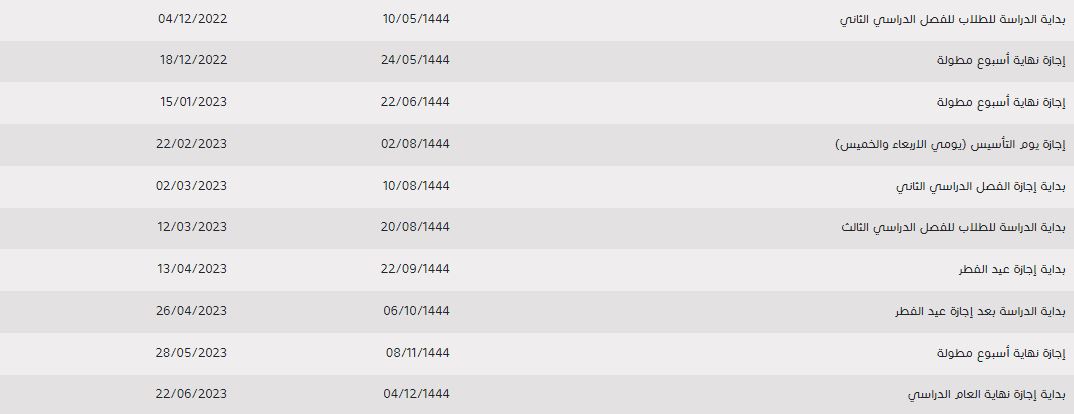Select the date 15/01/2023
This screenshot has height=414, width=1074.
pos(192,101)
